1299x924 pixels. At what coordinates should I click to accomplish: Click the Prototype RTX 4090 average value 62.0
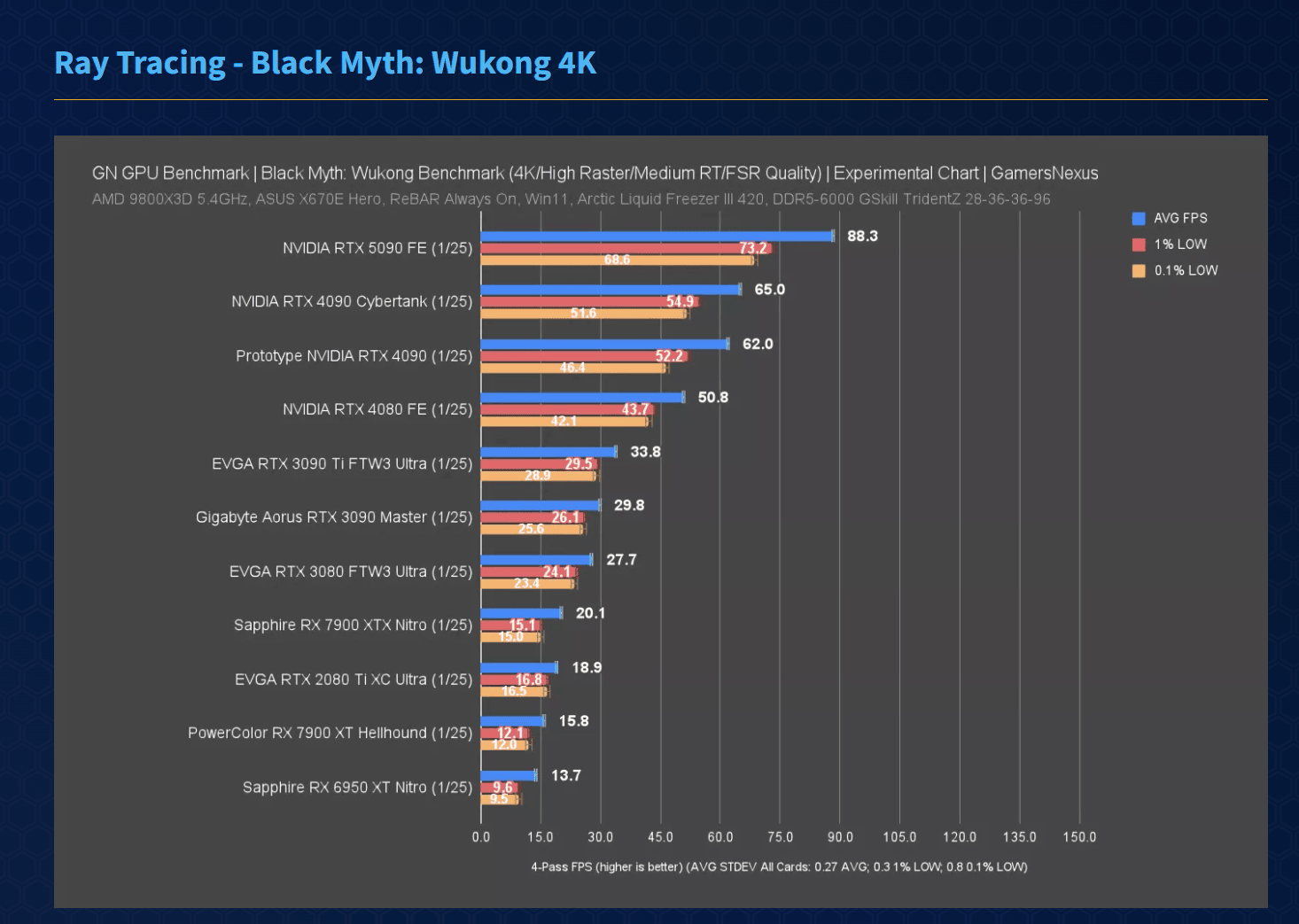click(x=758, y=344)
